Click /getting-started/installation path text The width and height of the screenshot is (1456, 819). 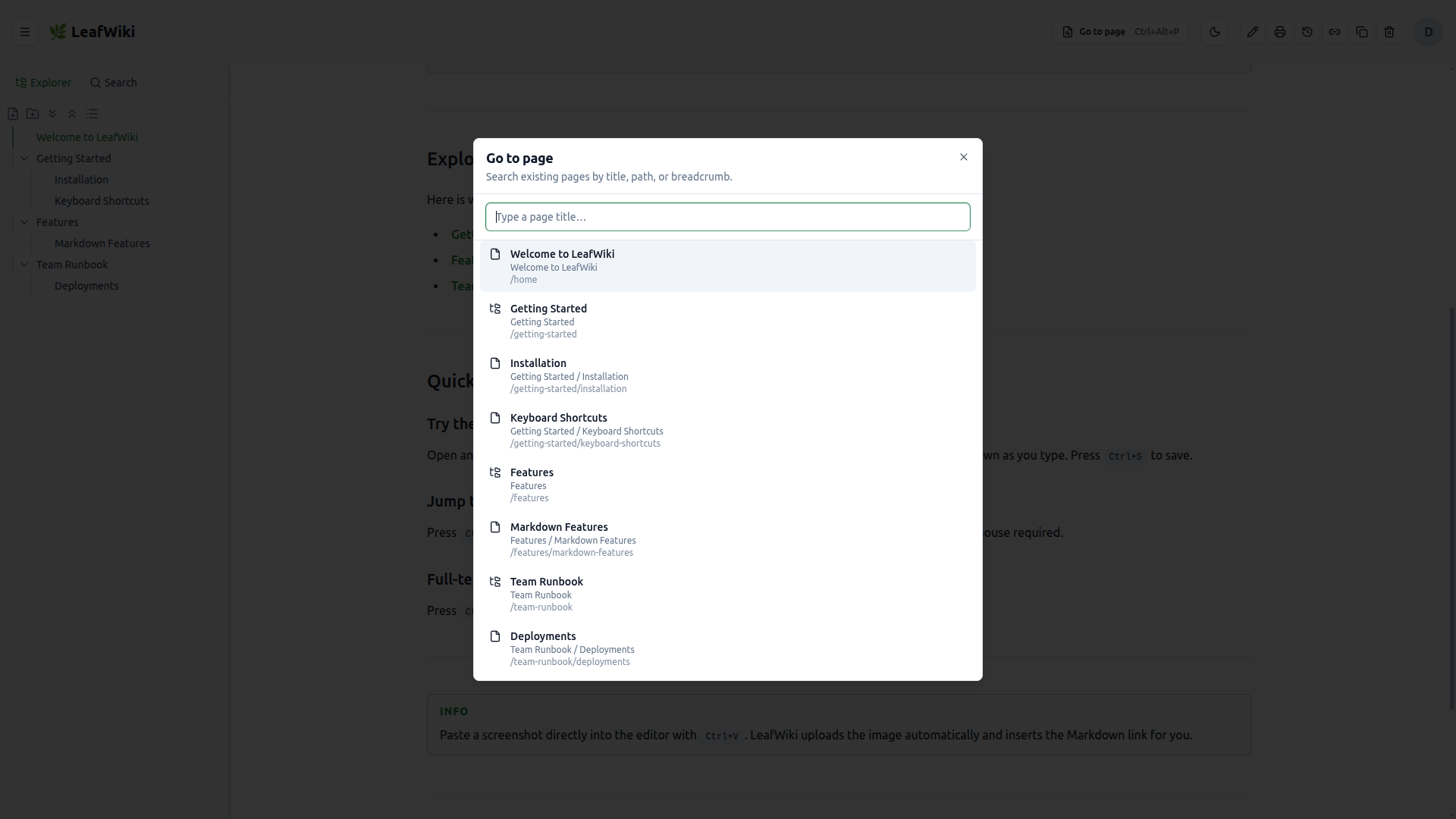click(568, 389)
